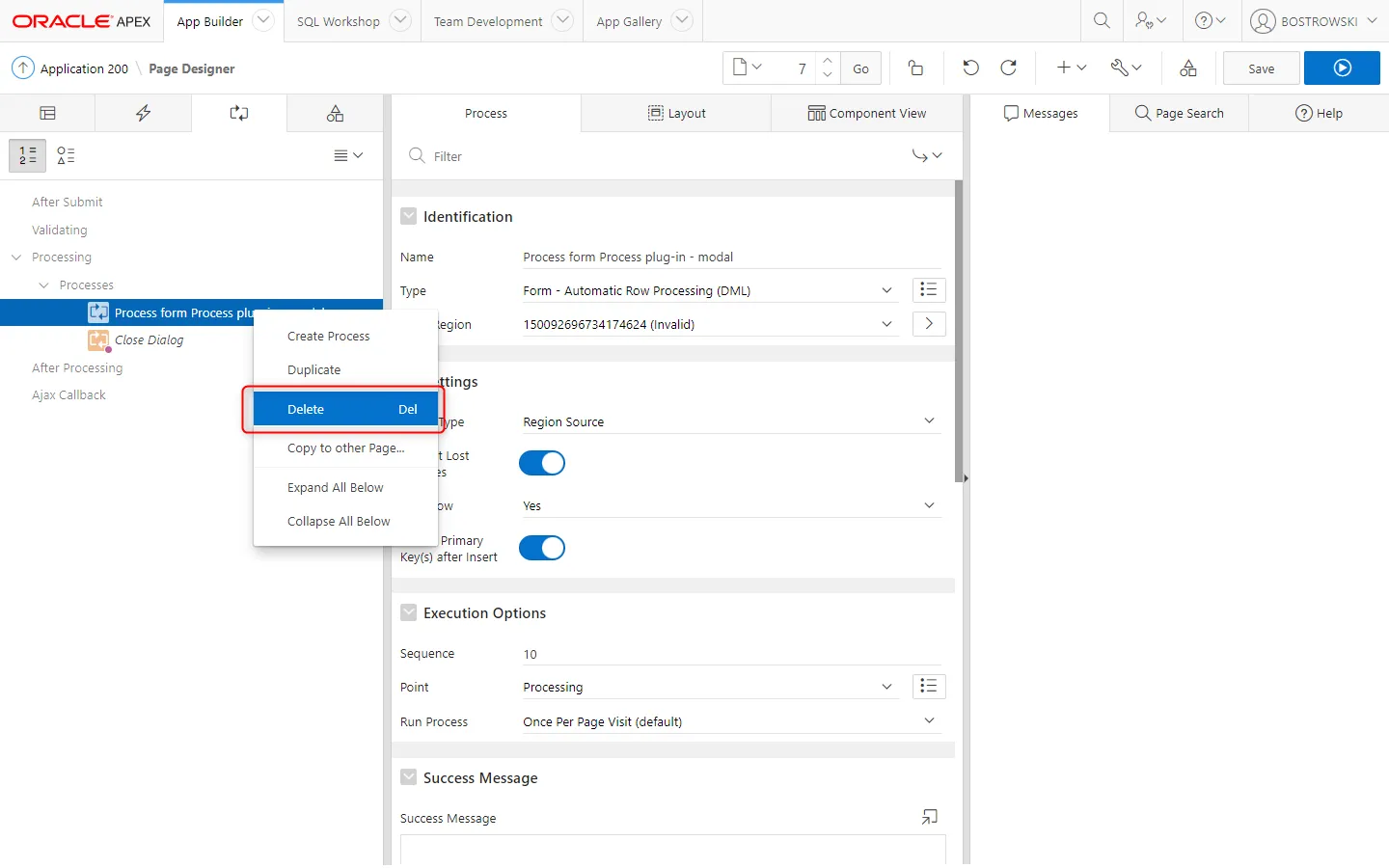
Task: Collapse the Identification section
Action: tap(409, 217)
